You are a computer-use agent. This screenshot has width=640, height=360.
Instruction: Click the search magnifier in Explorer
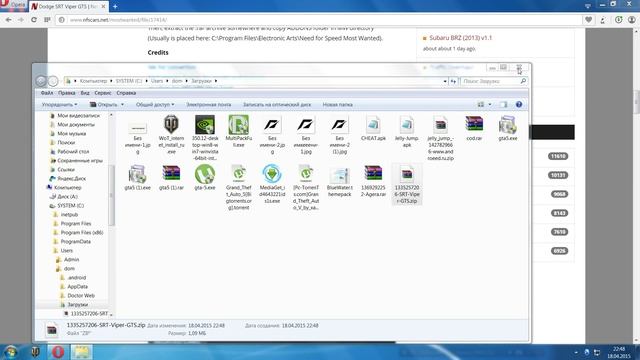(523, 81)
